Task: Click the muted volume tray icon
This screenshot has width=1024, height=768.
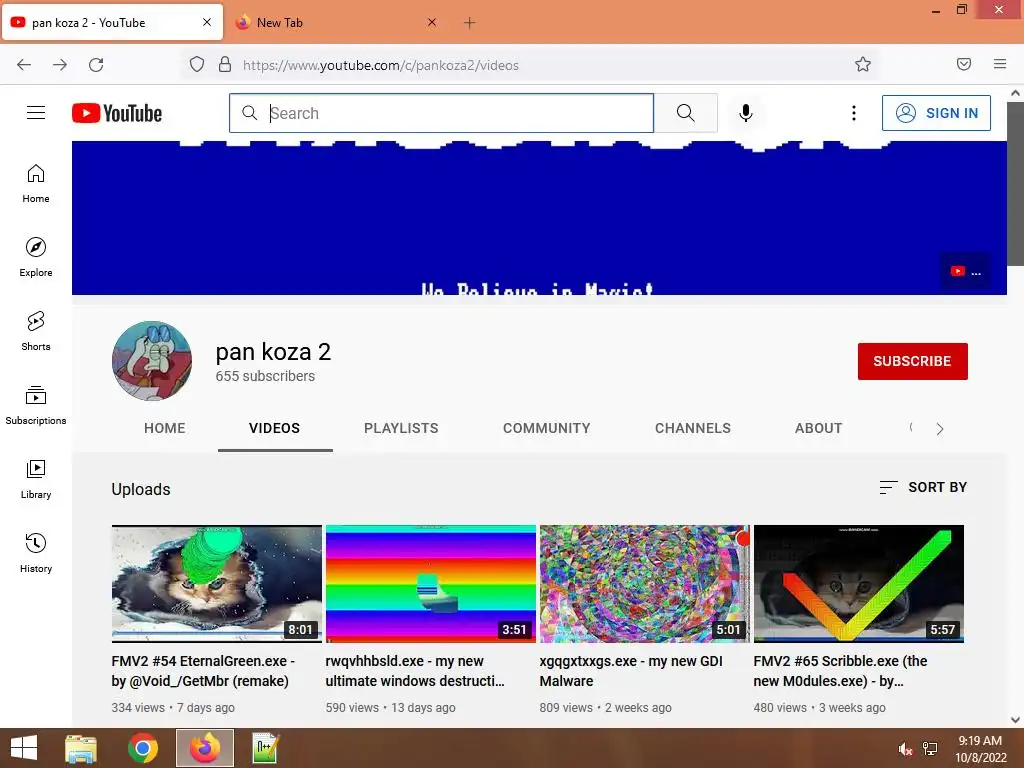Action: tap(905, 749)
